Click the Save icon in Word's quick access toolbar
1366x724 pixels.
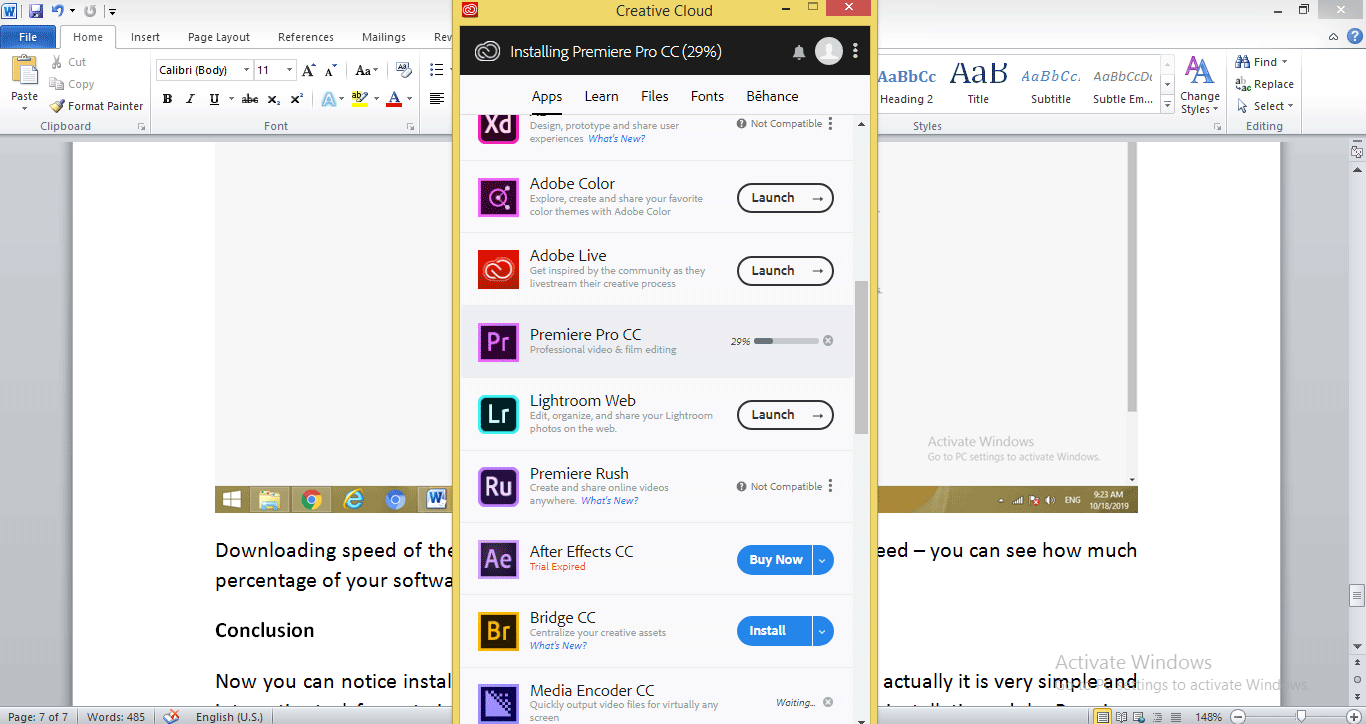[36, 11]
